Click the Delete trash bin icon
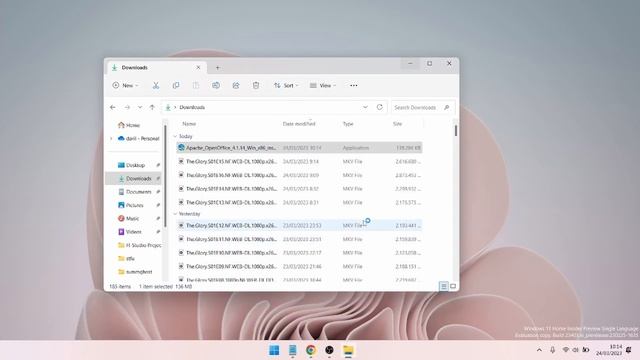This screenshot has width=640, height=360. tap(256, 85)
